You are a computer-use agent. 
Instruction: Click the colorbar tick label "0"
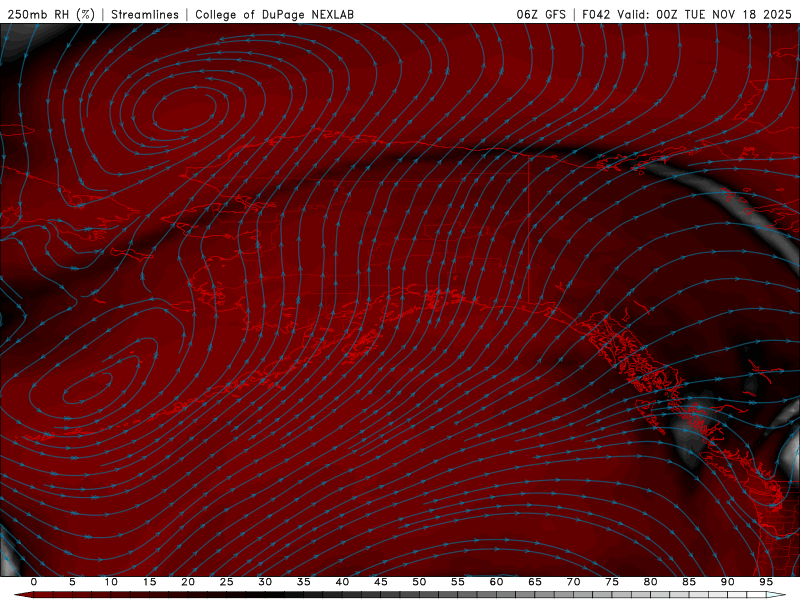(34, 582)
